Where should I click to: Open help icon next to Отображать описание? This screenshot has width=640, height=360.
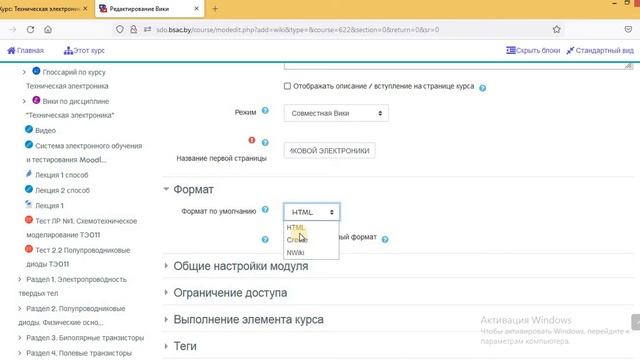click(482, 88)
